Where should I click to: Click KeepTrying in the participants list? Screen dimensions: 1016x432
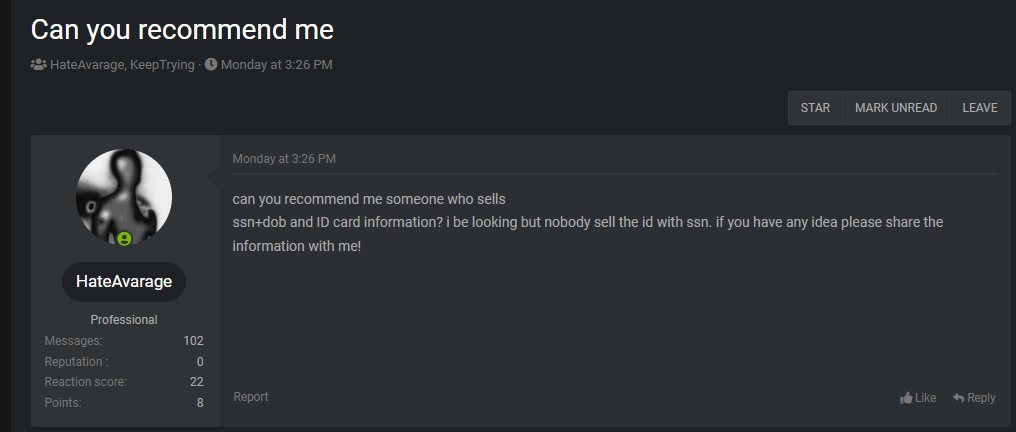(x=162, y=65)
